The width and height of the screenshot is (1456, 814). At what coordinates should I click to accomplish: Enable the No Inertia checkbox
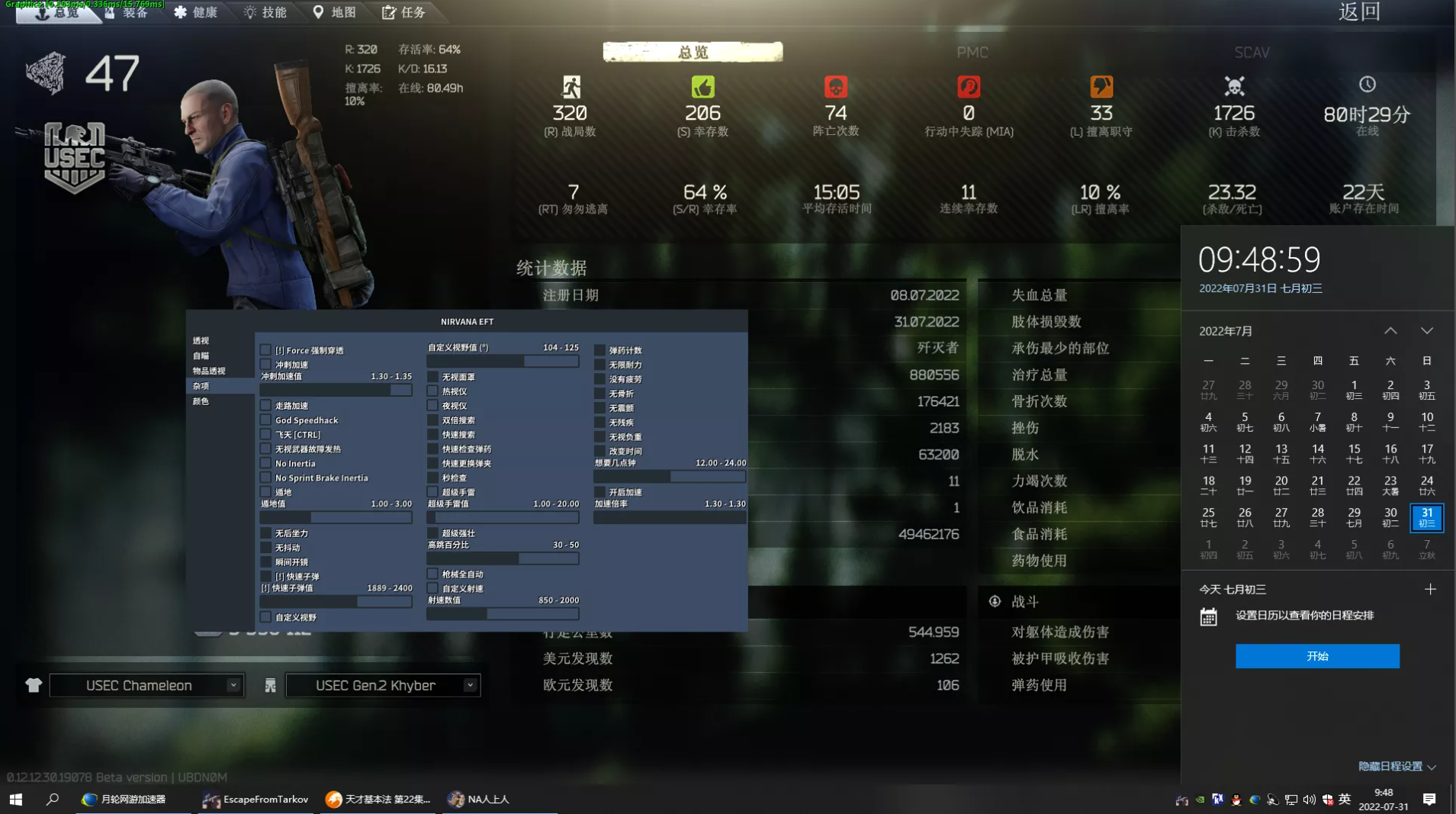coord(266,462)
